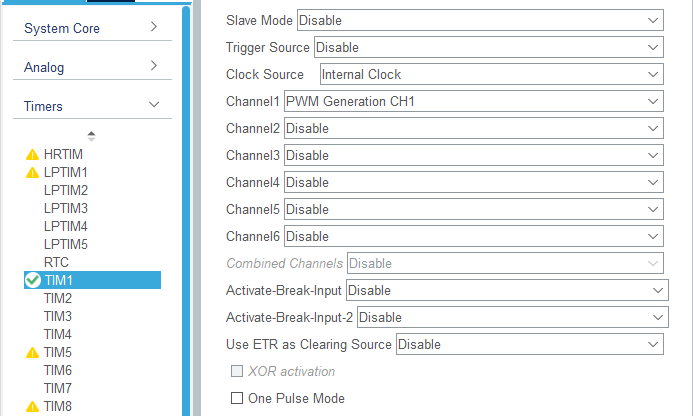Open the Clock Source dropdown
Image resolution: width=693 pixels, height=416 pixels.
click(x=491, y=74)
